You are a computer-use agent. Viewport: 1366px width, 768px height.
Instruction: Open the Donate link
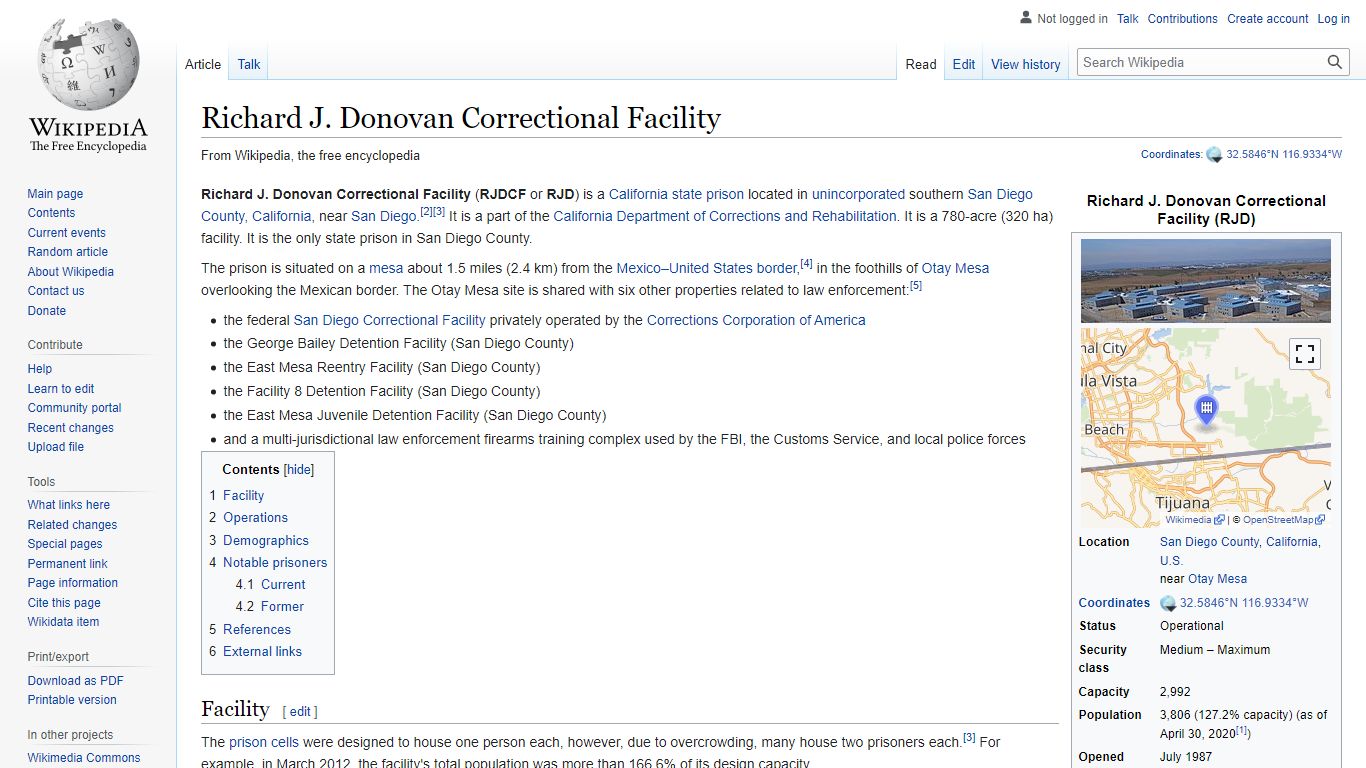pos(47,311)
